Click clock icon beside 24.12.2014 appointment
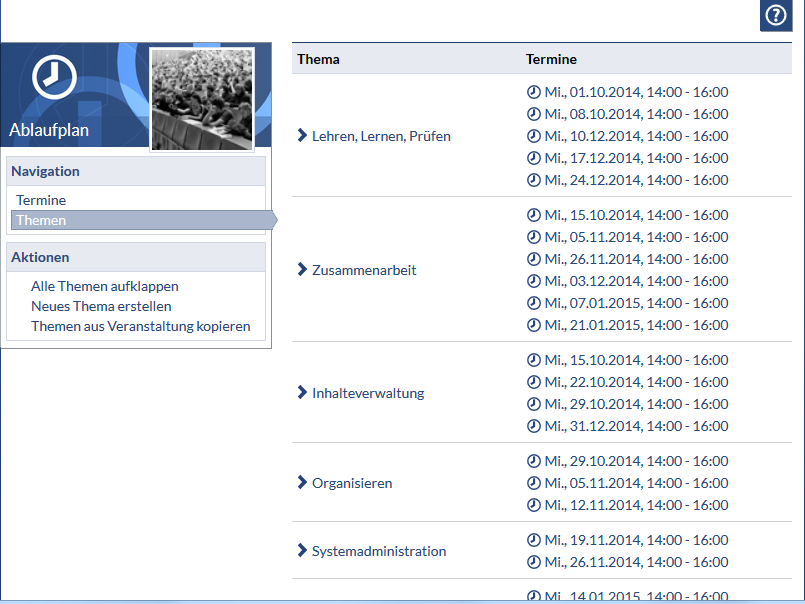805x604 pixels. [533, 180]
